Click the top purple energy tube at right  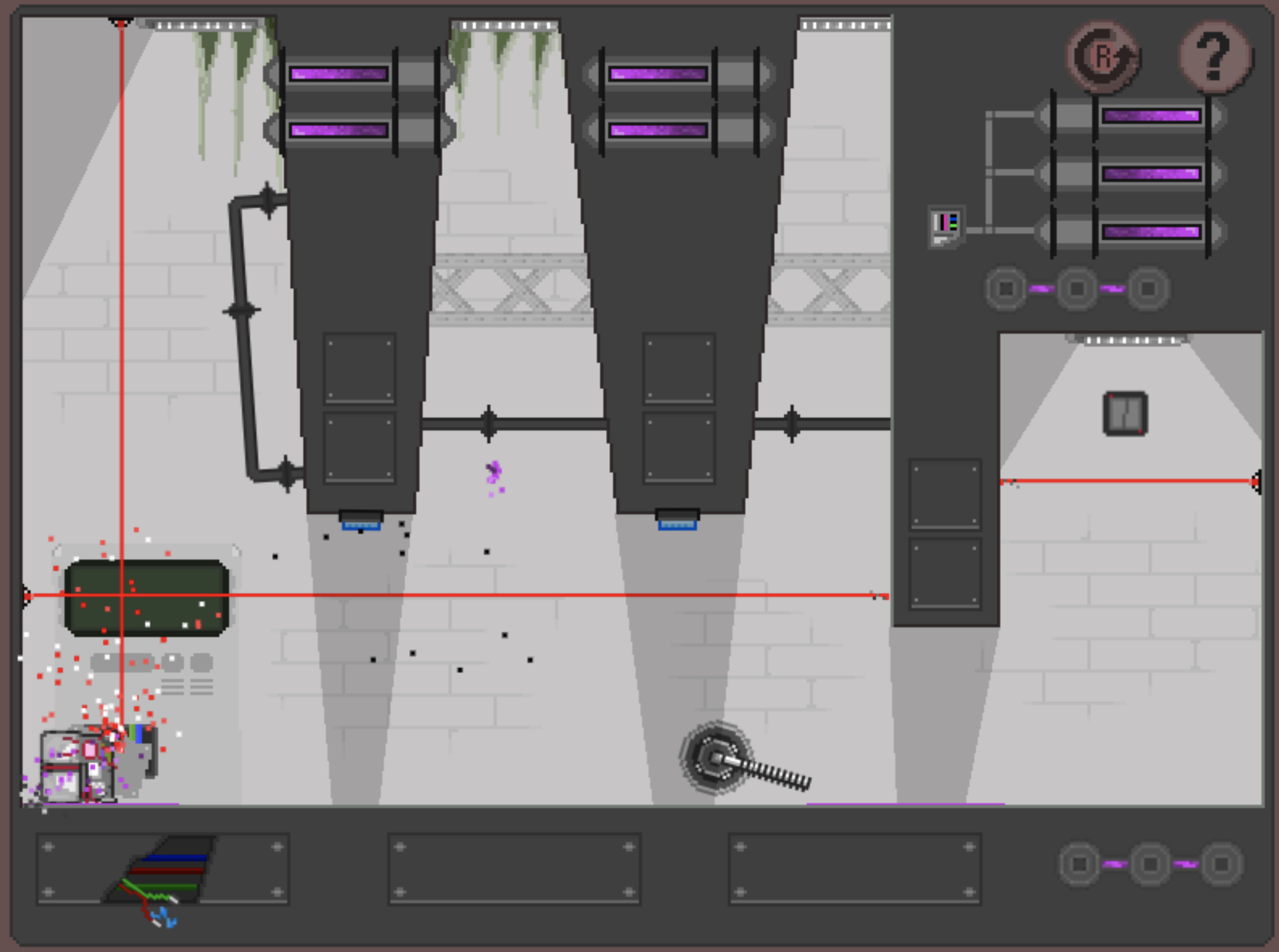click(1151, 116)
